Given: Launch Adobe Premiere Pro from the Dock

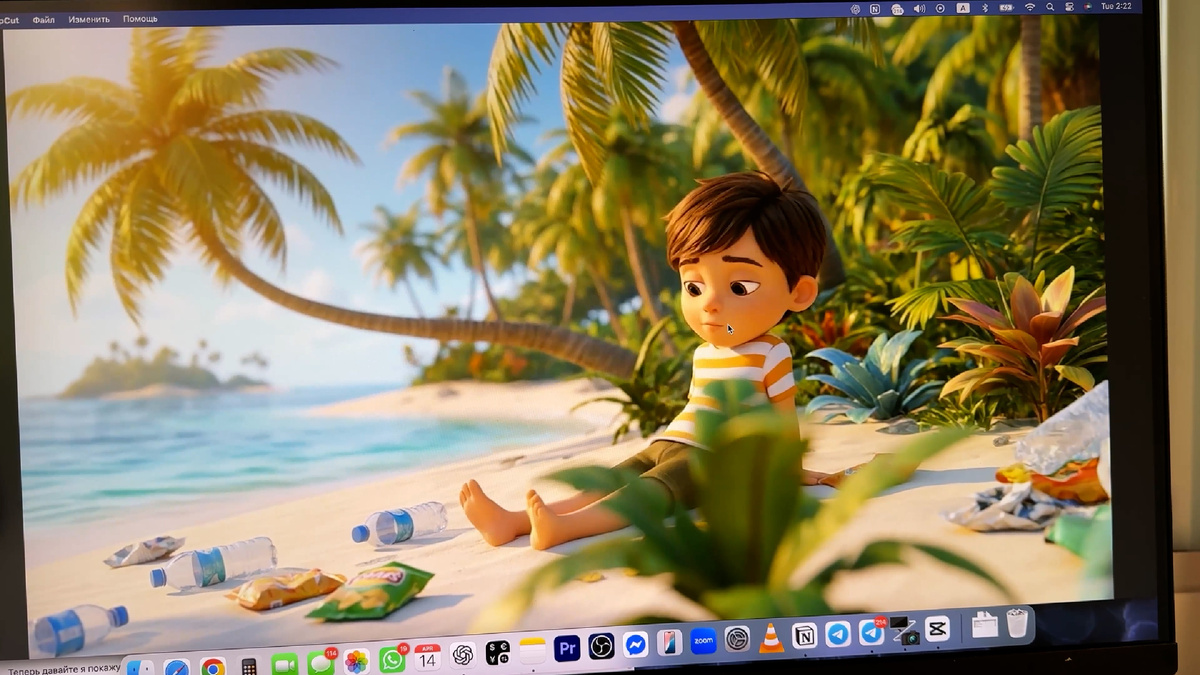Looking at the screenshot, I should [567, 648].
